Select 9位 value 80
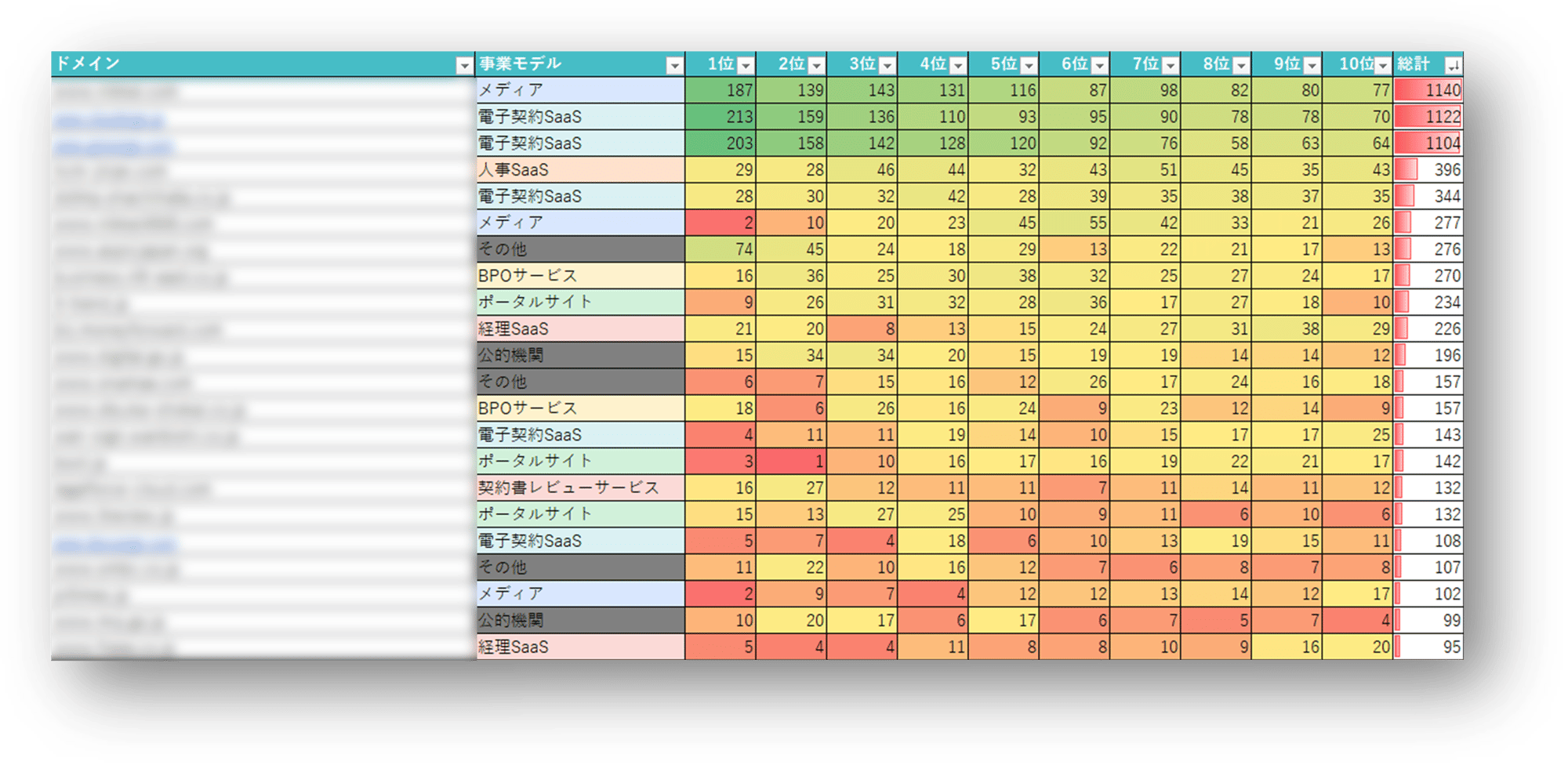The width and height of the screenshot is (1568, 765). (1287, 90)
